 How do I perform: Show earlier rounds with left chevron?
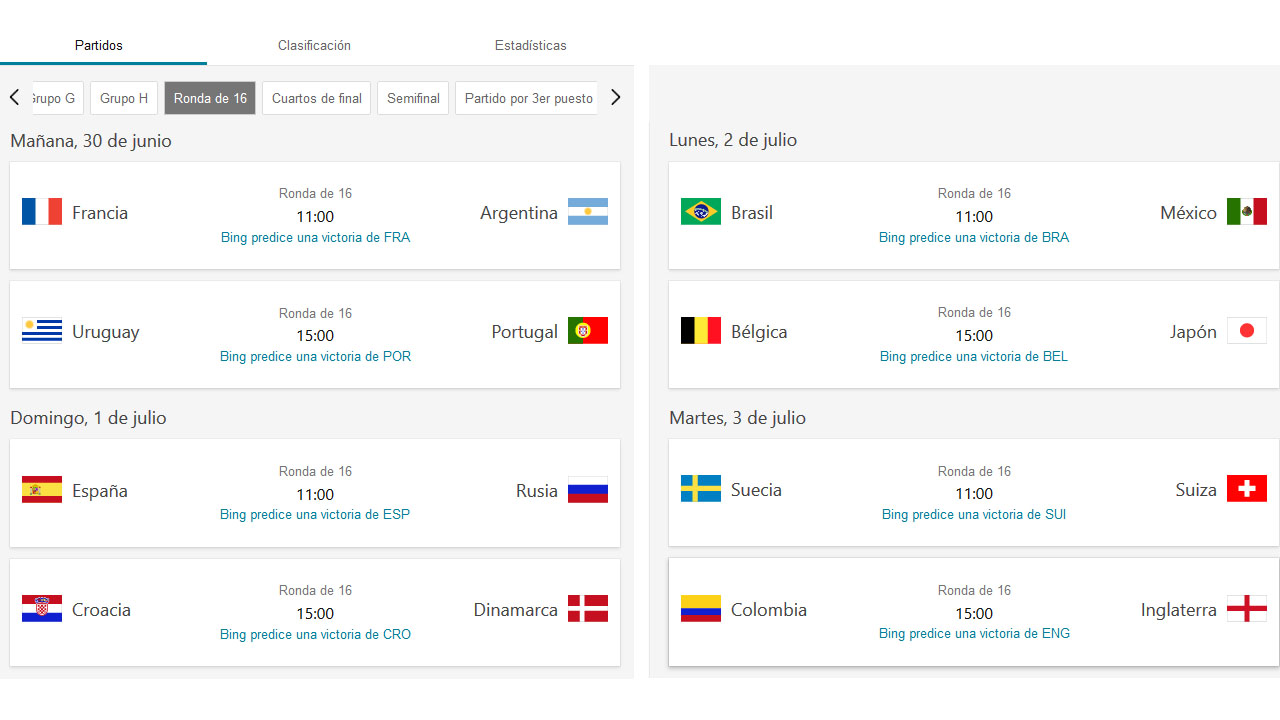[14, 98]
